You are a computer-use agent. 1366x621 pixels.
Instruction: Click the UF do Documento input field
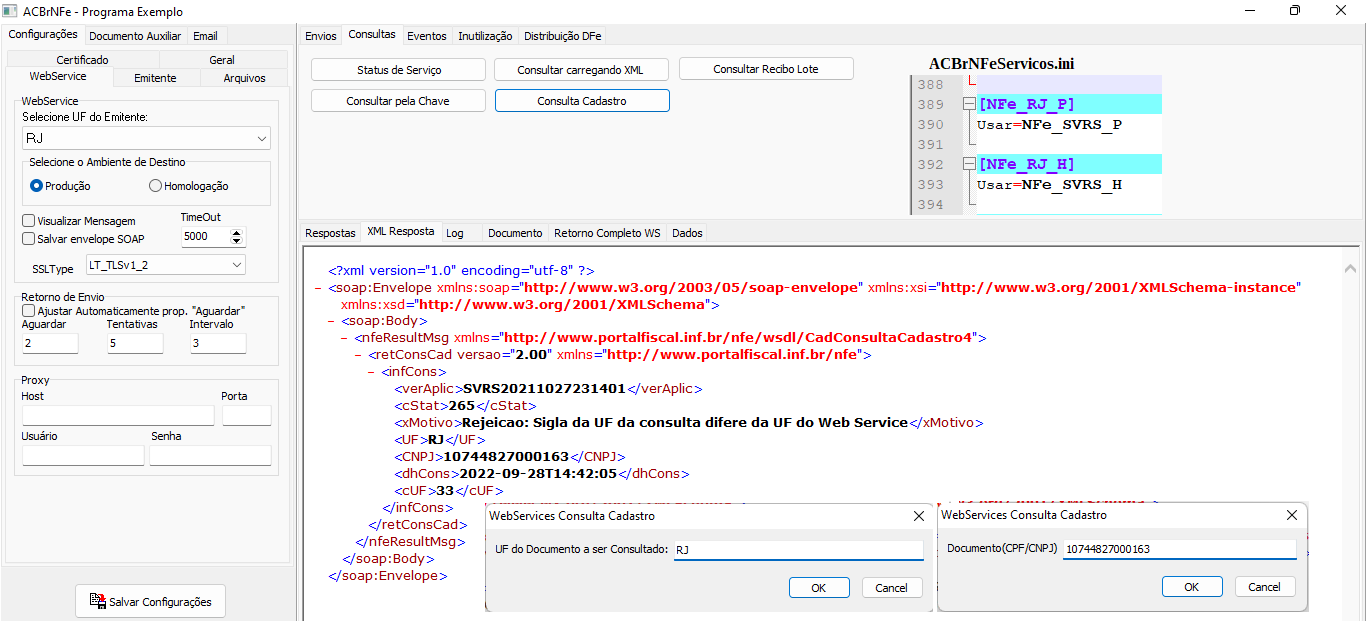click(x=798, y=550)
